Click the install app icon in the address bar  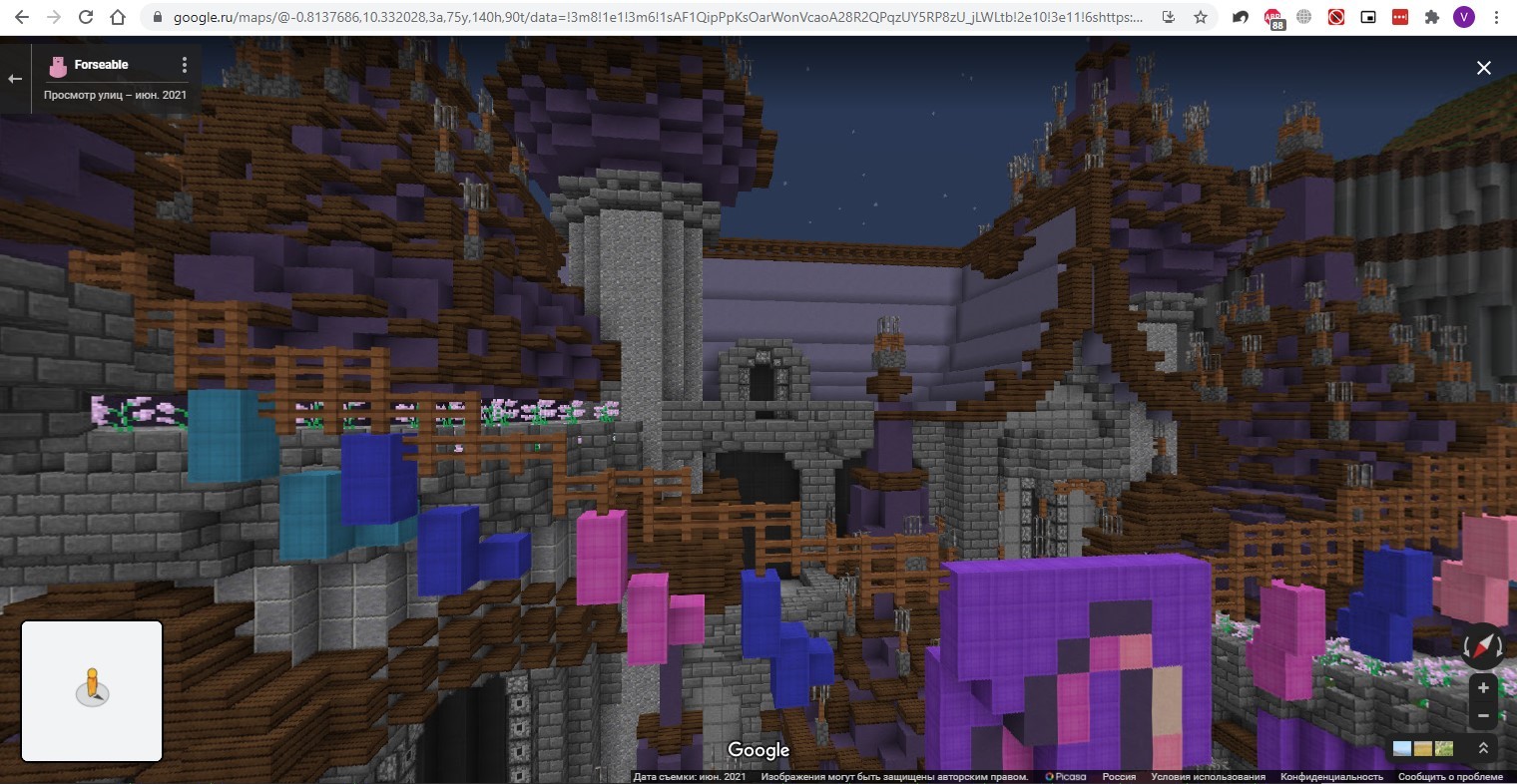pyautogui.click(x=1169, y=18)
